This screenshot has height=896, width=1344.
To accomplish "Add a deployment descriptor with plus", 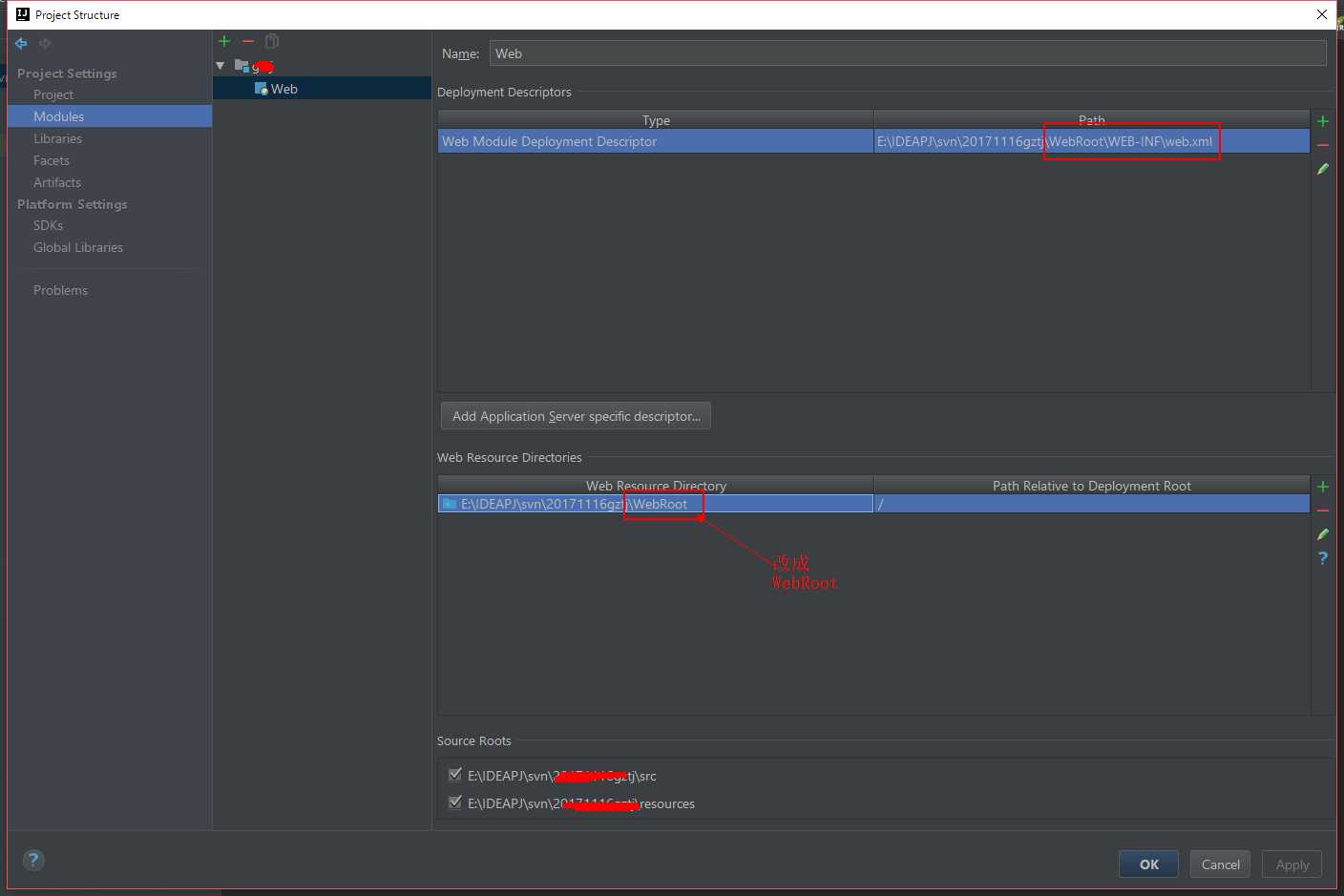I will [1323, 121].
